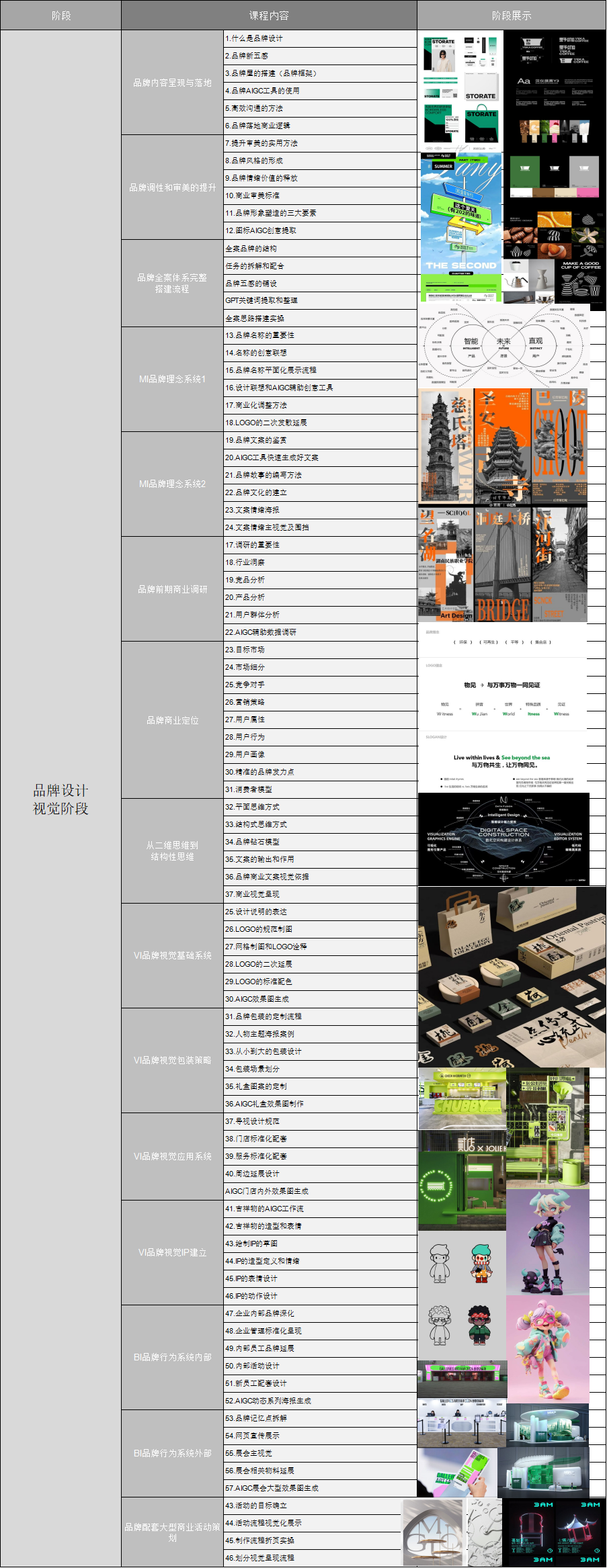
Task: Select the BI品牌行为系统外部 module cell
Action: pos(172,1453)
